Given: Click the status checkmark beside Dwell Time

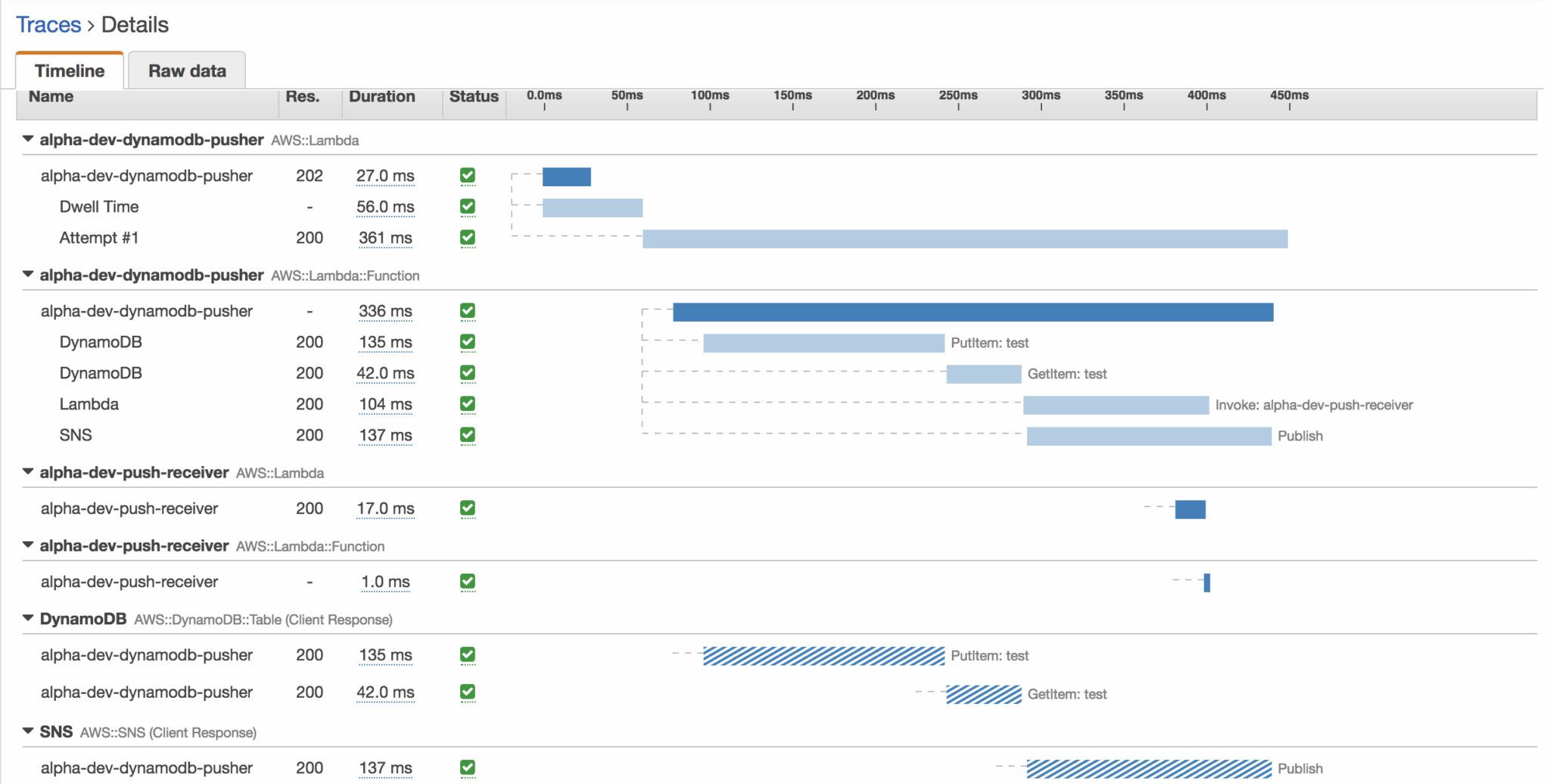Looking at the screenshot, I should 468,207.
